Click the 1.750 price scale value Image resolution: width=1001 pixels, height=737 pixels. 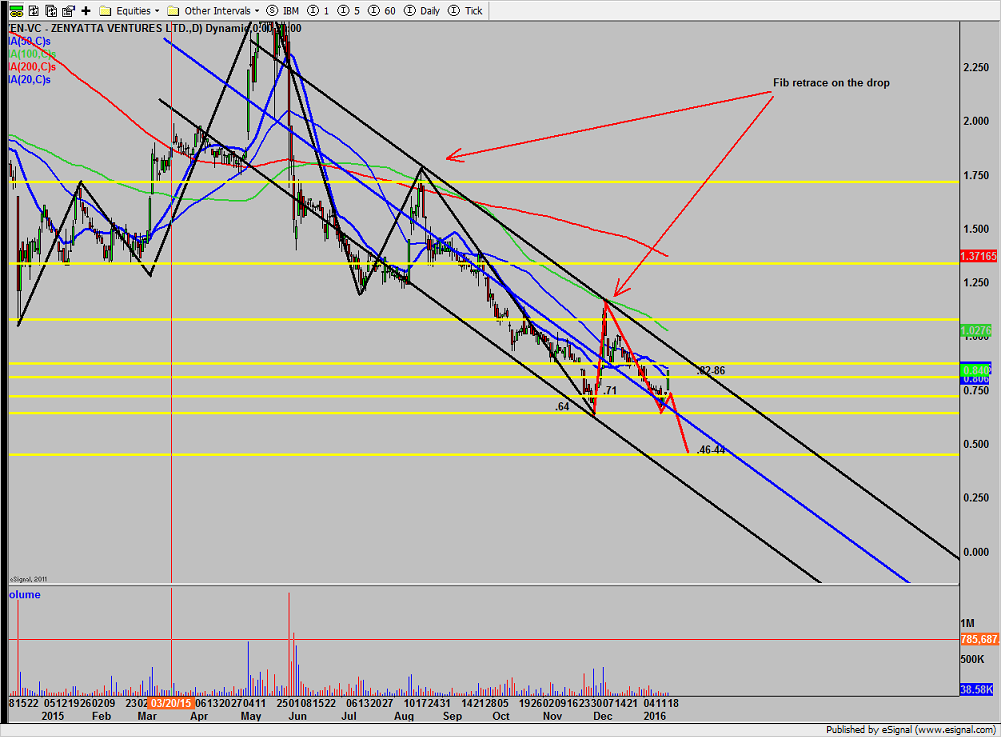click(976, 175)
